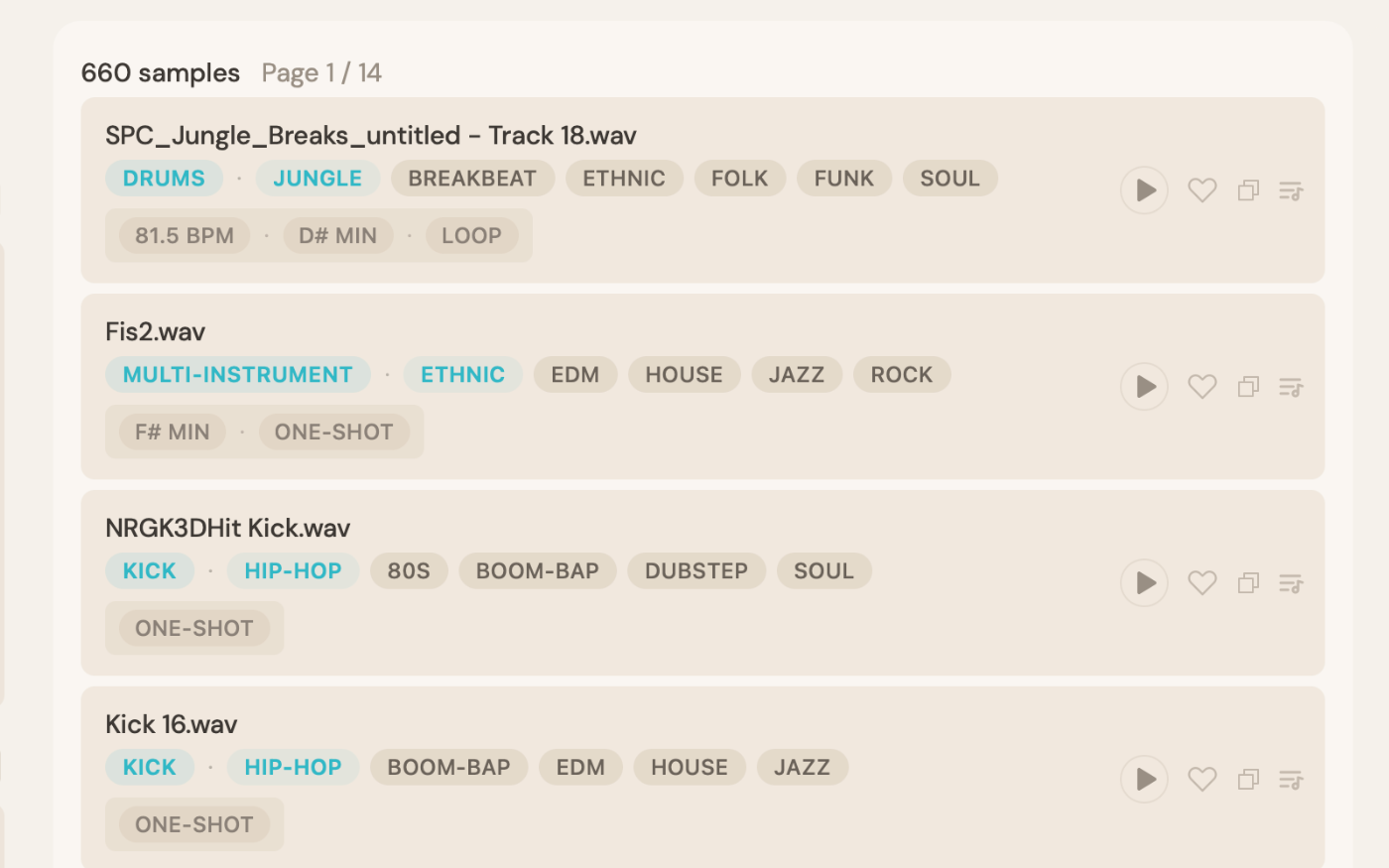
Task: Add Kick 16.wav to playlist icon
Action: [x=1291, y=780]
